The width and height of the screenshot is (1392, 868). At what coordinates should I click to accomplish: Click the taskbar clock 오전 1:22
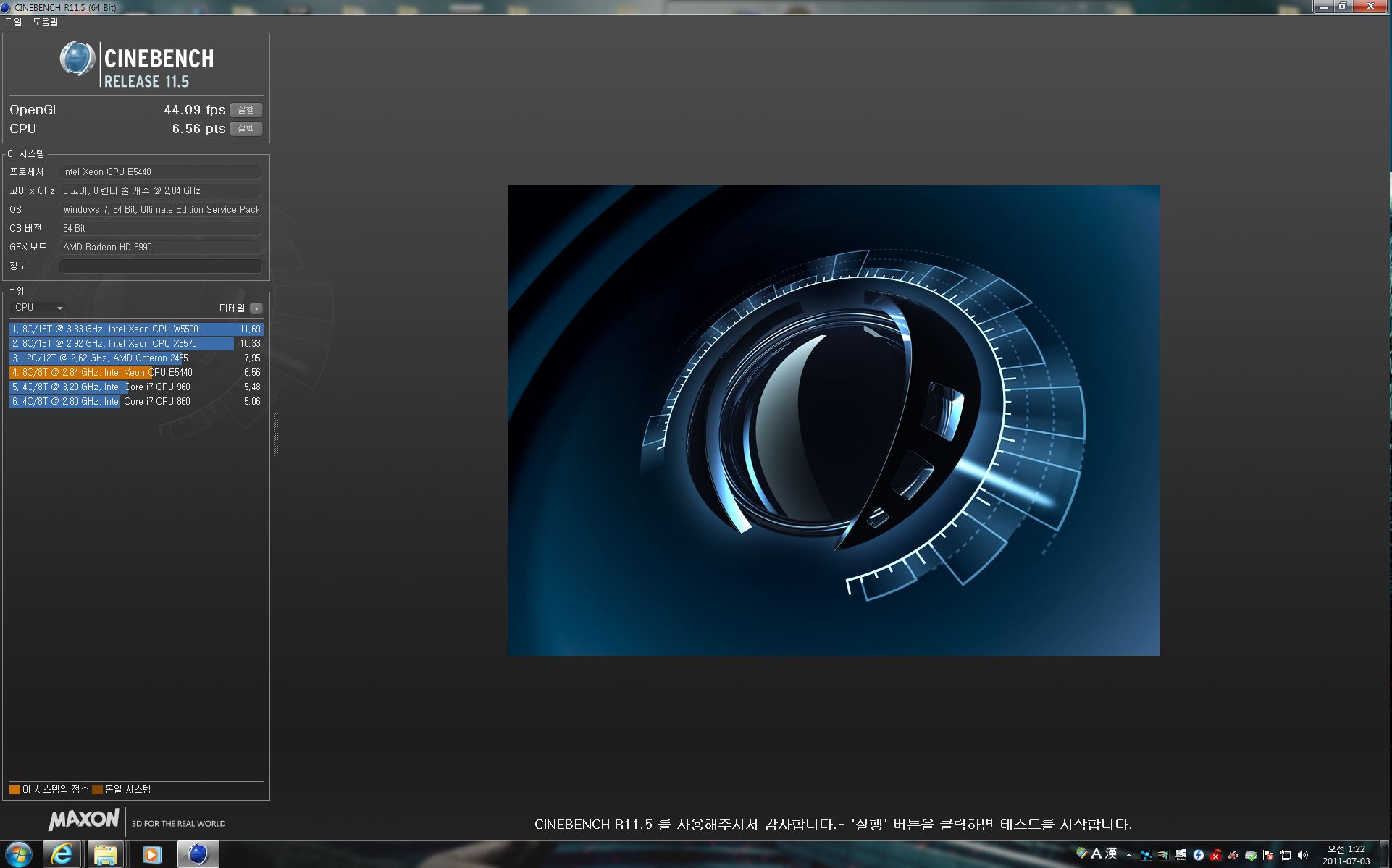(1346, 855)
